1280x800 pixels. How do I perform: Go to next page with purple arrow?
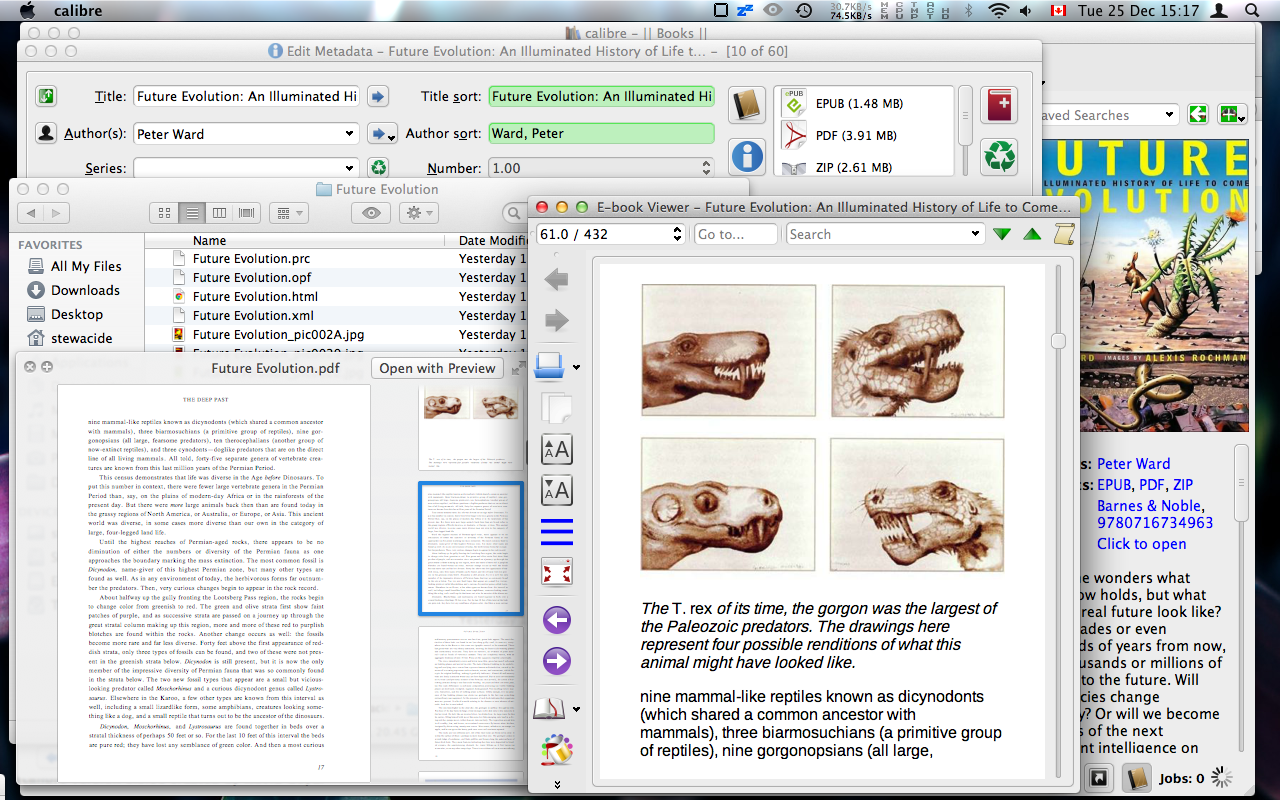(556, 661)
